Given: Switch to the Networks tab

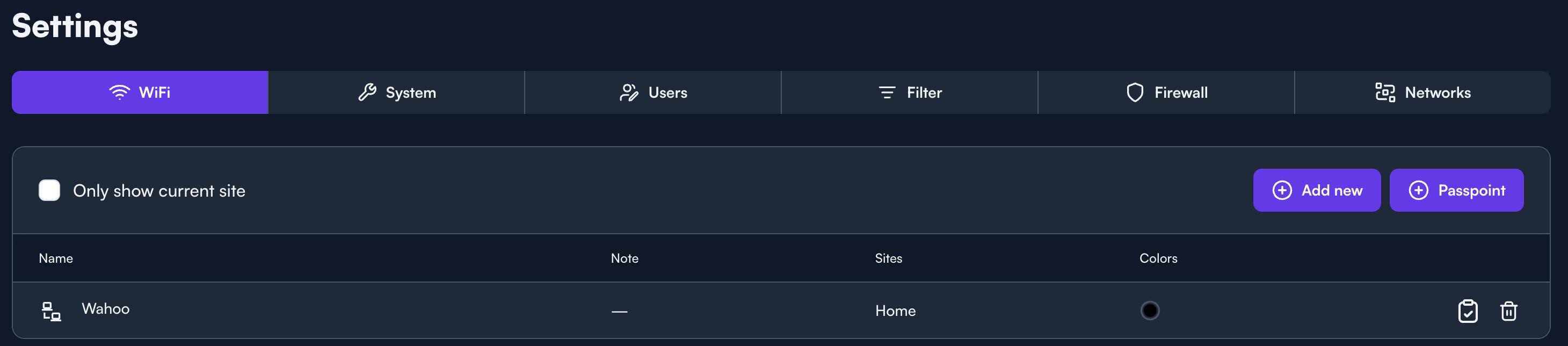Looking at the screenshot, I should [1422, 92].
